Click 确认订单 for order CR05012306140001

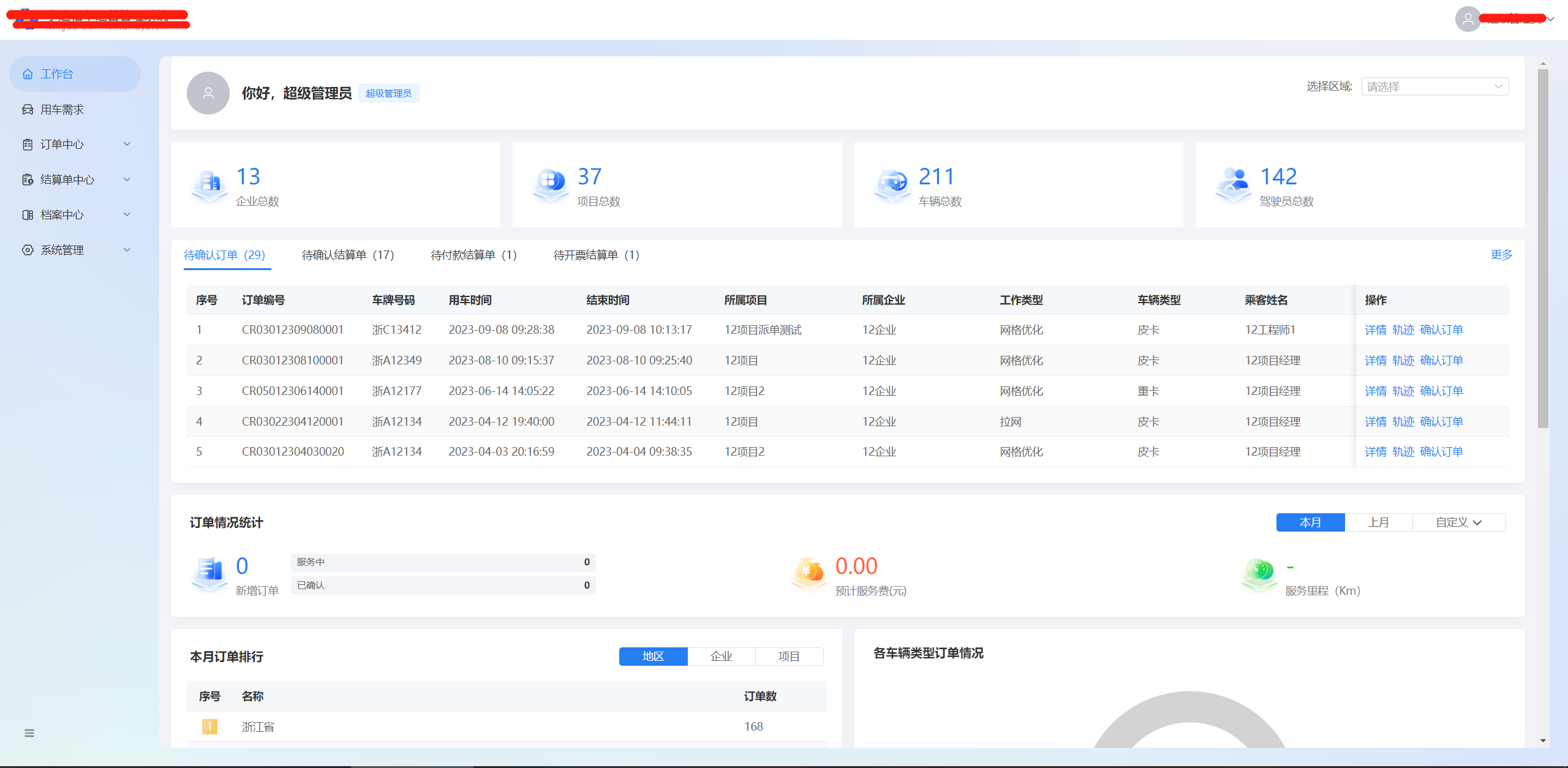[1441, 391]
